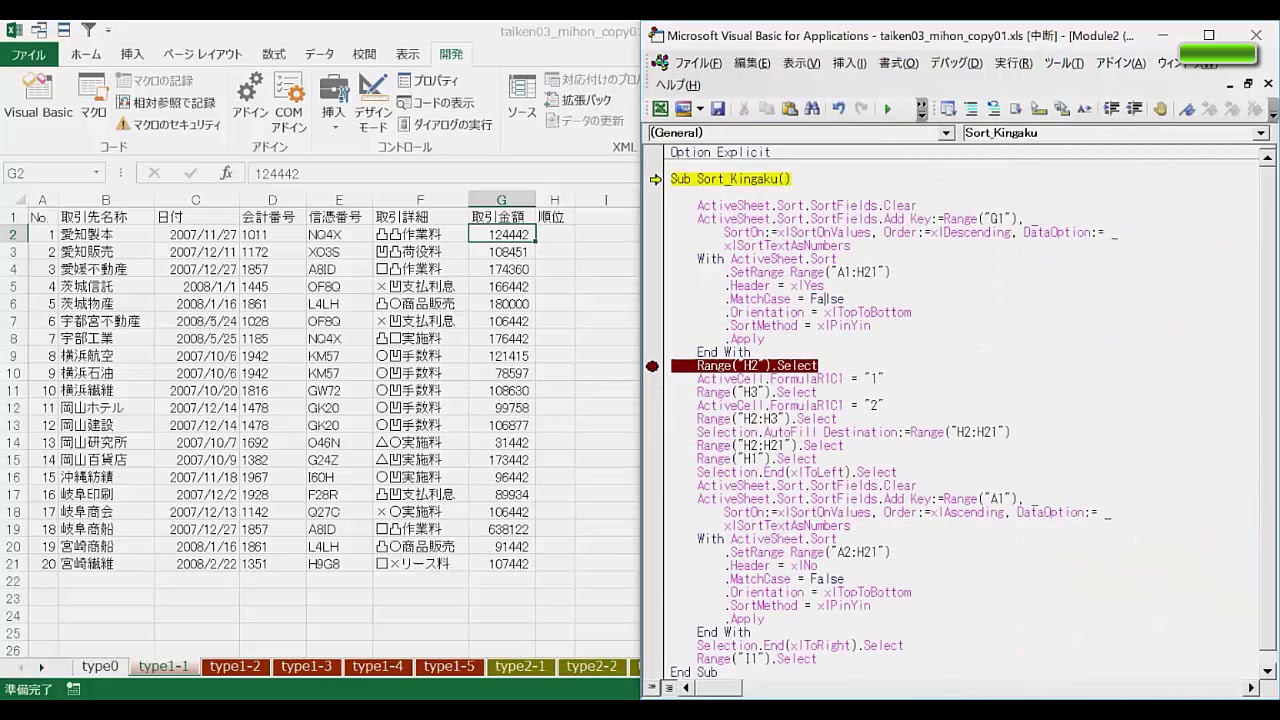Run the macro with the green play button
The width and height of the screenshot is (1280, 720).
pyautogui.click(x=887, y=109)
